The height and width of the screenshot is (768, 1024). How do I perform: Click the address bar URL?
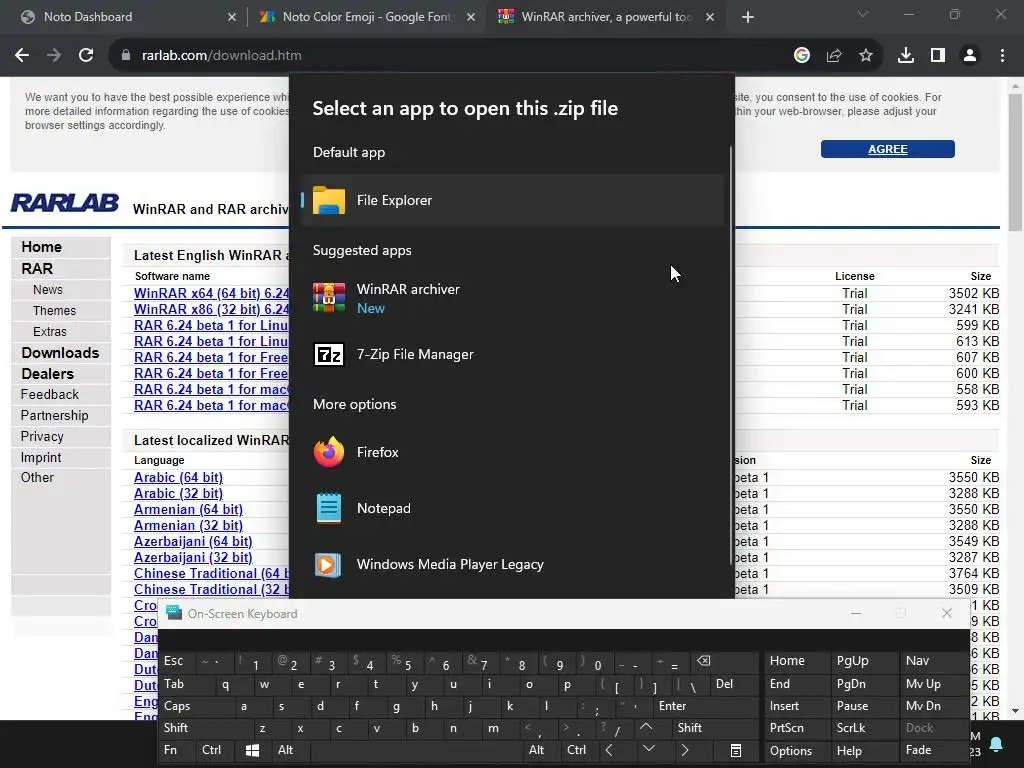coord(221,56)
